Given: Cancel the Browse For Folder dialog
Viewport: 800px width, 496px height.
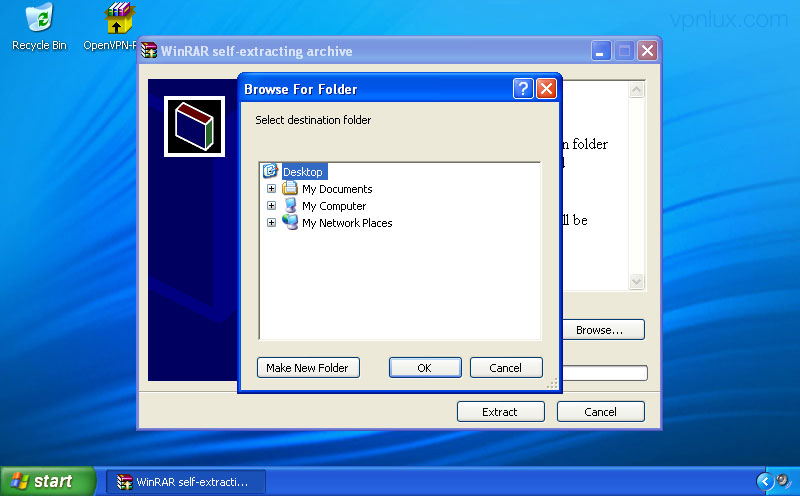Looking at the screenshot, I should coord(506,367).
